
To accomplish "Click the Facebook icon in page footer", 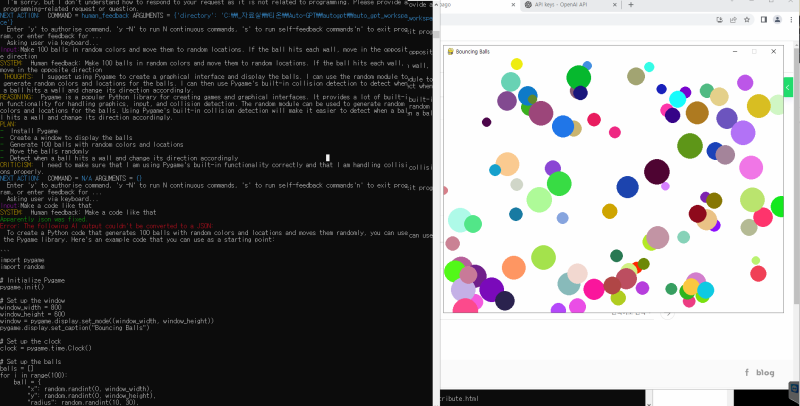I will [747, 373].
